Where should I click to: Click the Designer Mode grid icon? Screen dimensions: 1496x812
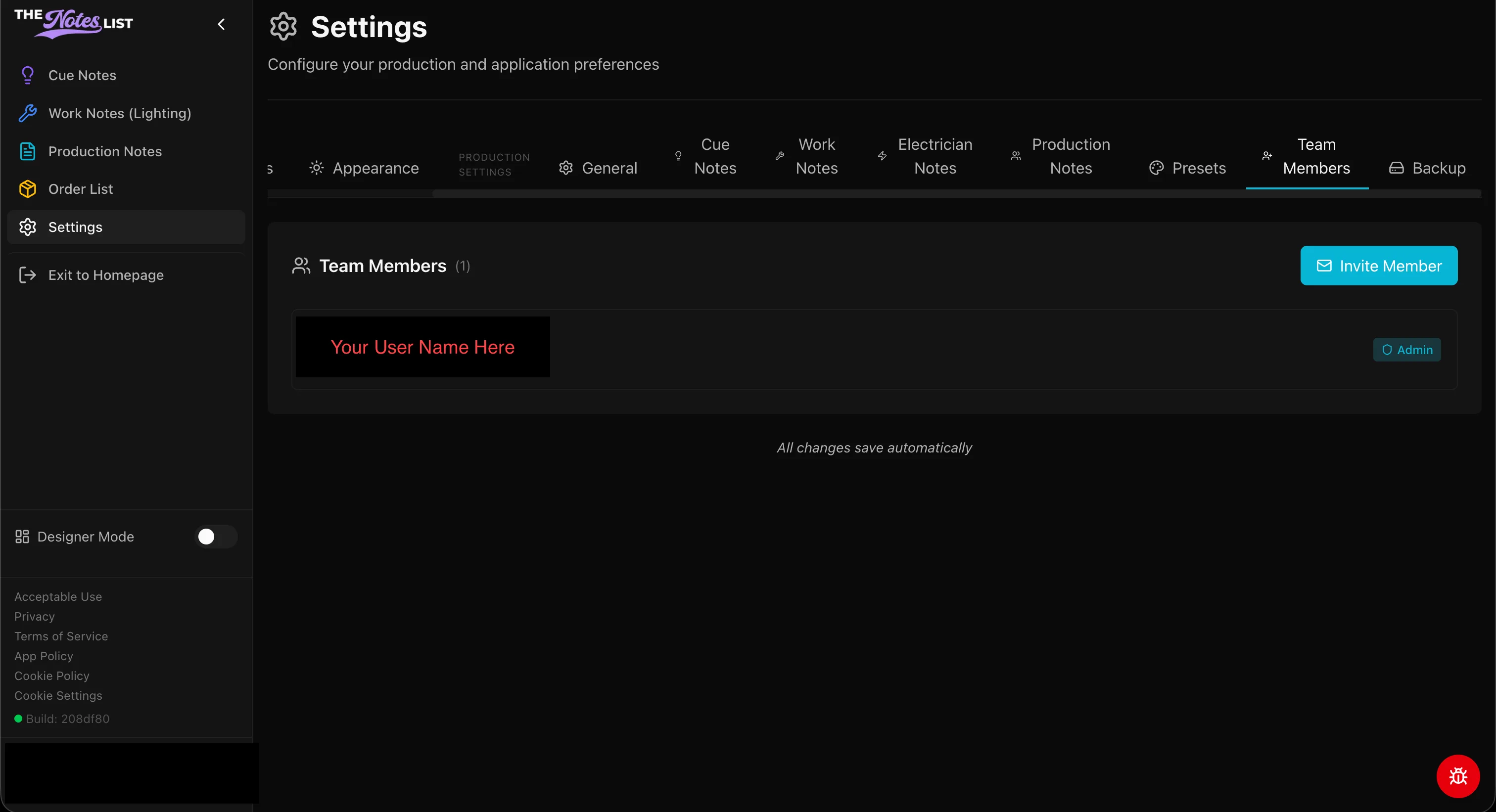tap(22, 536)
